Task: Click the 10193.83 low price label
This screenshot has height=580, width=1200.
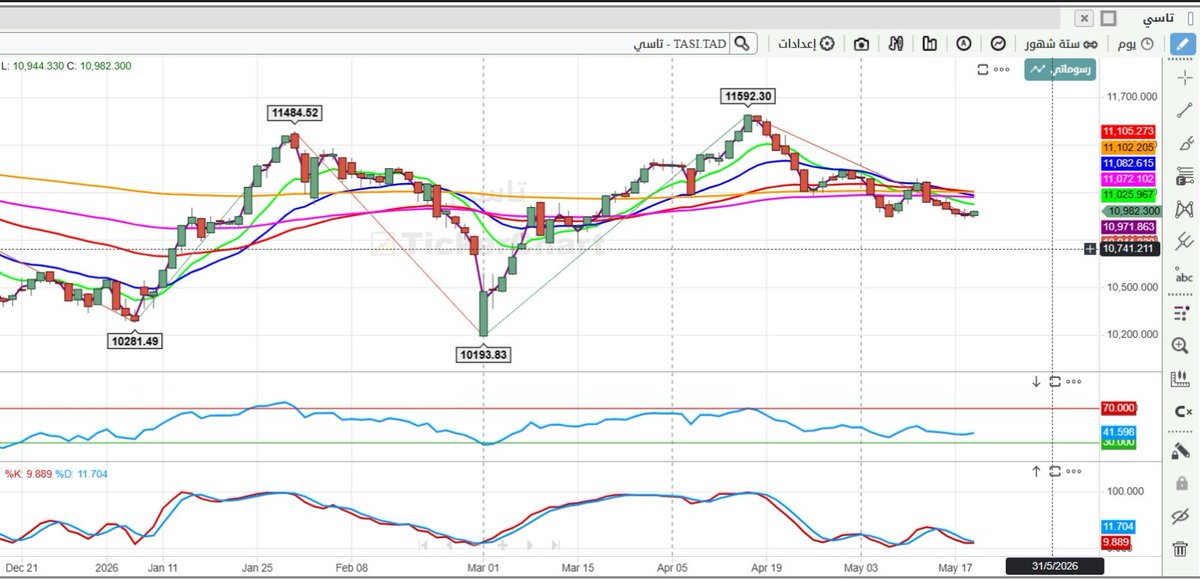Action: pos(484,353)
